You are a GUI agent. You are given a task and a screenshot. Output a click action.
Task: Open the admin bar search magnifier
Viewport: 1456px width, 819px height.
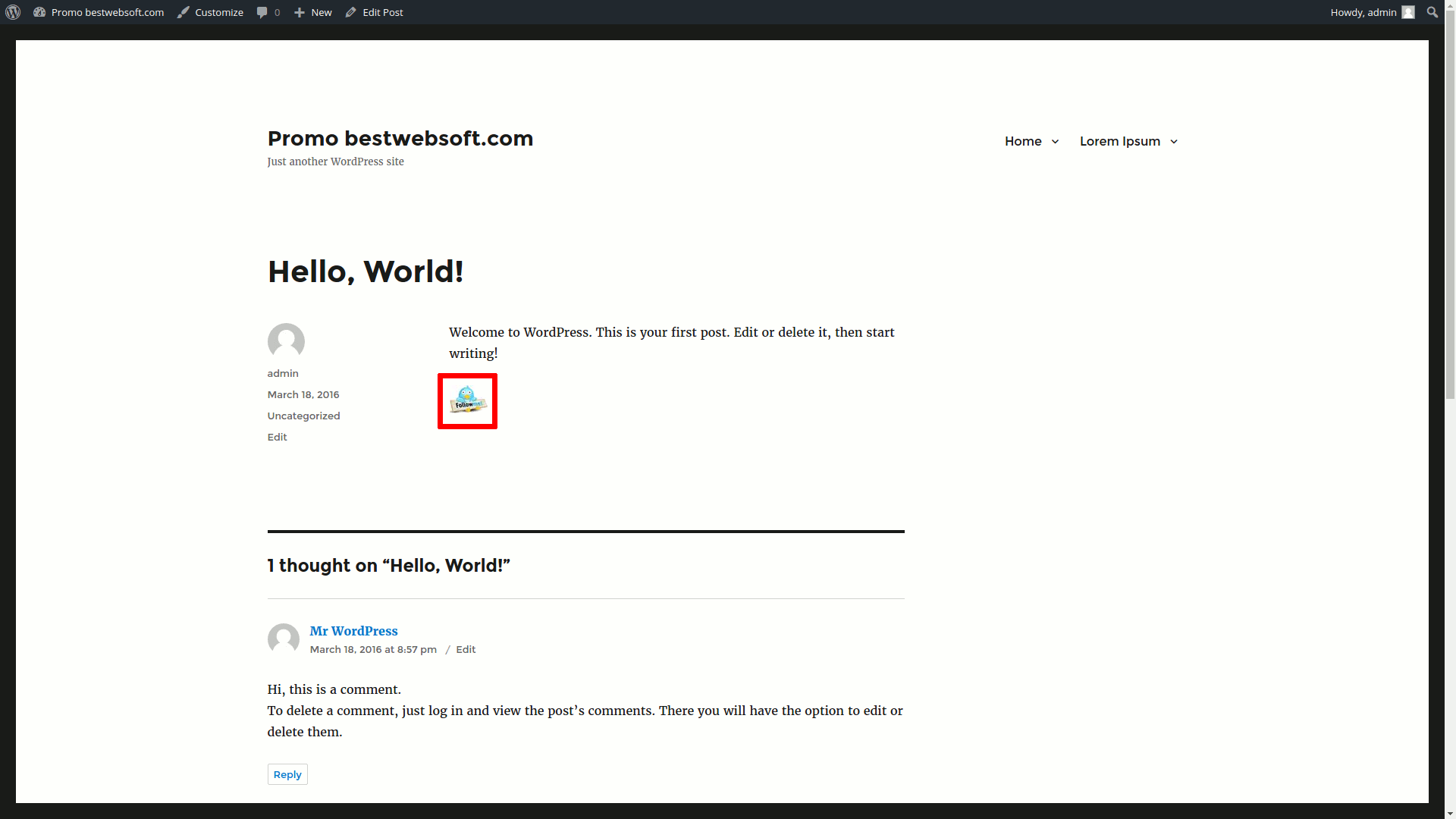(1432, 12)
